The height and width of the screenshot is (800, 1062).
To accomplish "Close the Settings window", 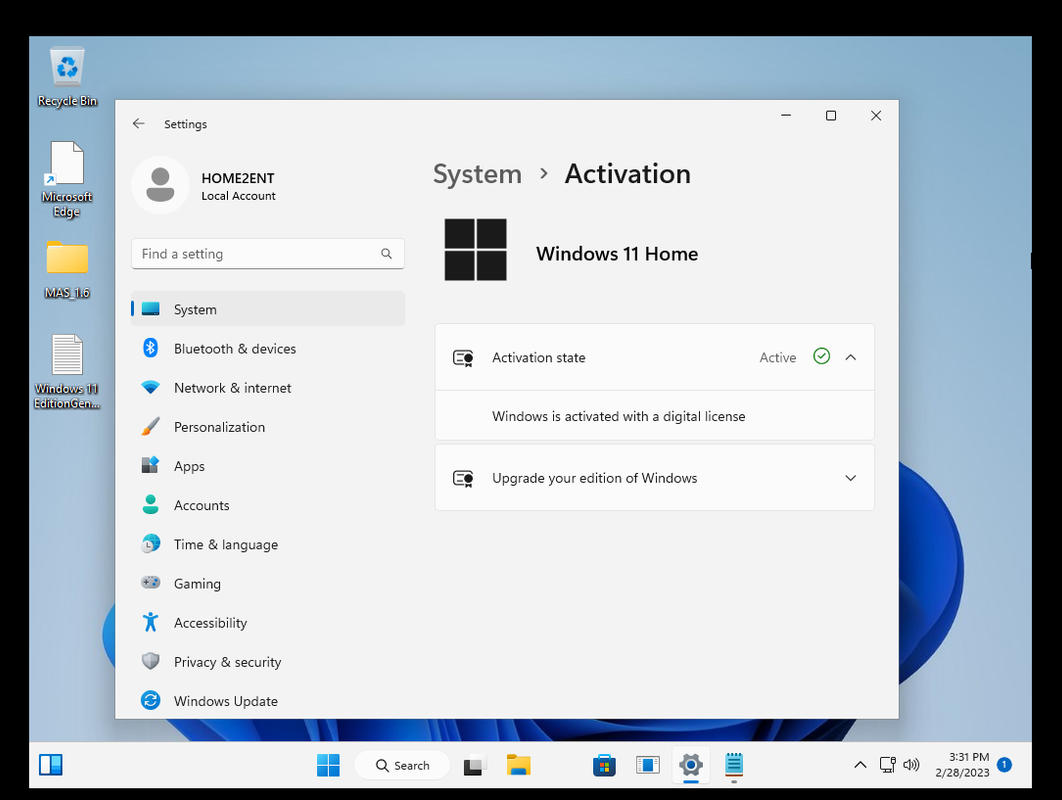I will (876, 116).
